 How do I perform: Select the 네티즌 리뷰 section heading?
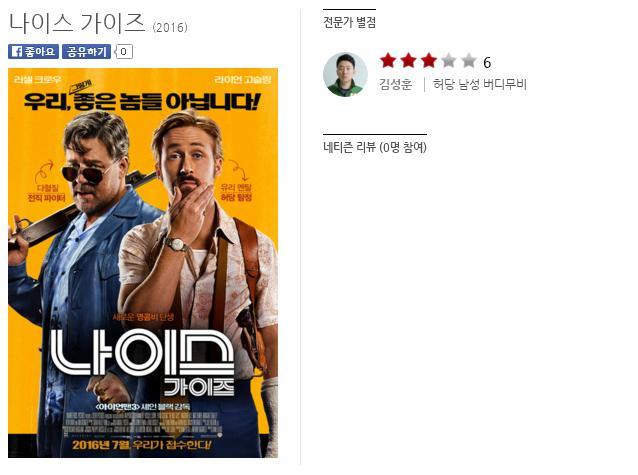pyautogui.click(x=375, y=147)
